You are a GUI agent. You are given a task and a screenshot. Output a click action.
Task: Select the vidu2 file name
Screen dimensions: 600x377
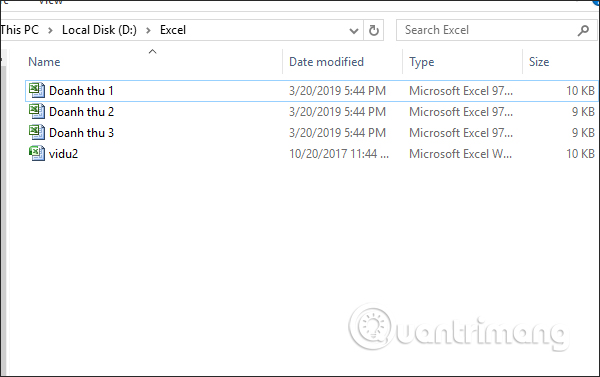[64, 154]
